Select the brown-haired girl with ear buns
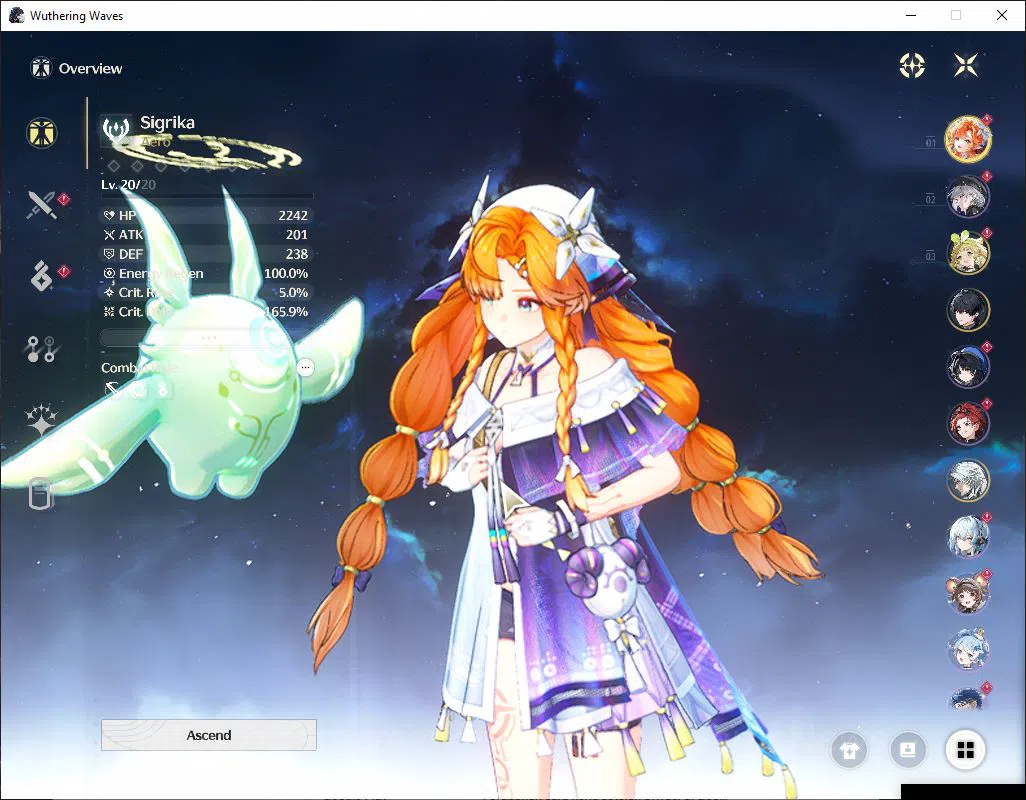 click(968, 593)
